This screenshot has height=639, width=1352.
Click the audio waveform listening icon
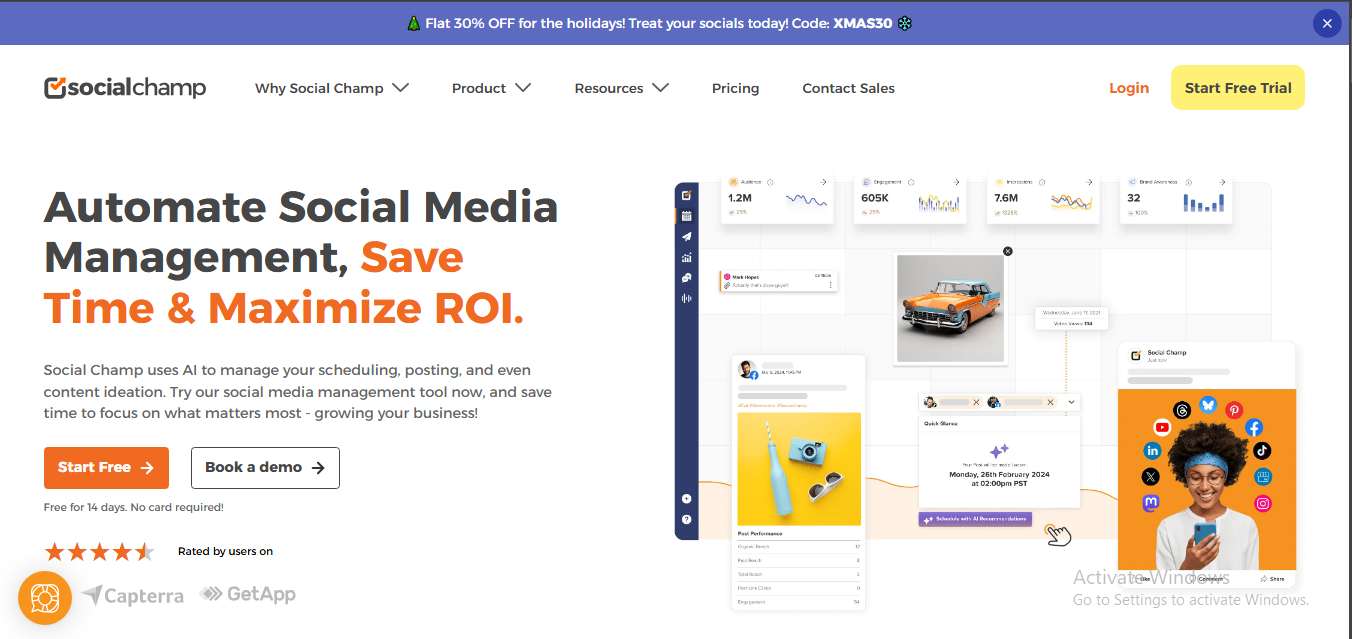[687, 298]
